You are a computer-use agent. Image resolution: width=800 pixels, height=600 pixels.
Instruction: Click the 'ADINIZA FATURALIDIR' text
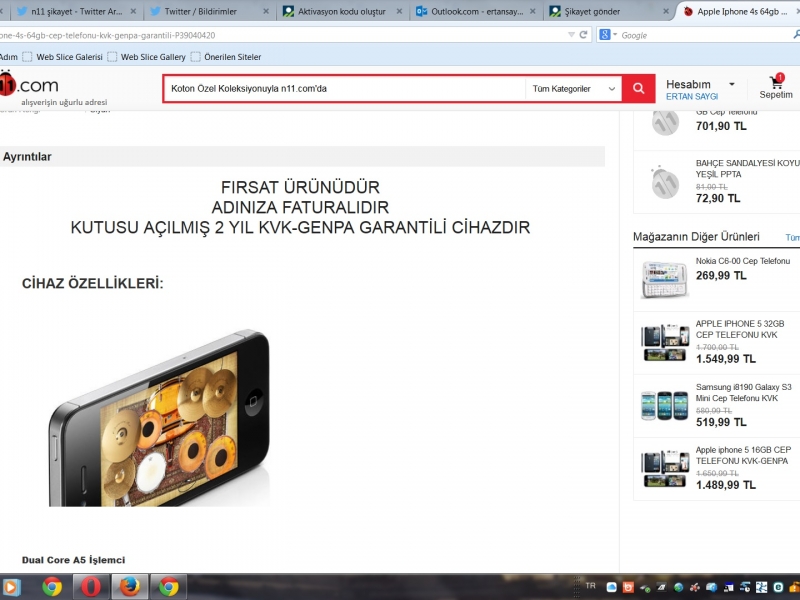pos(300,207)
